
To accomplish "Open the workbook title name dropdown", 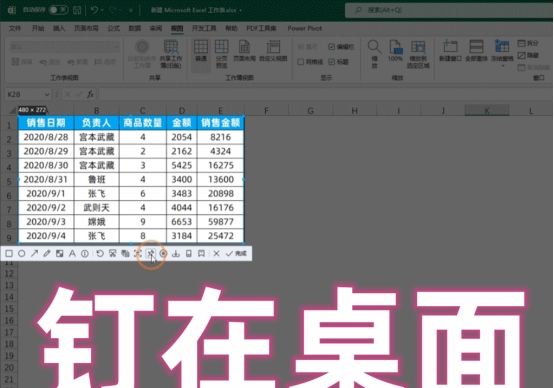I will pos(240,10).
